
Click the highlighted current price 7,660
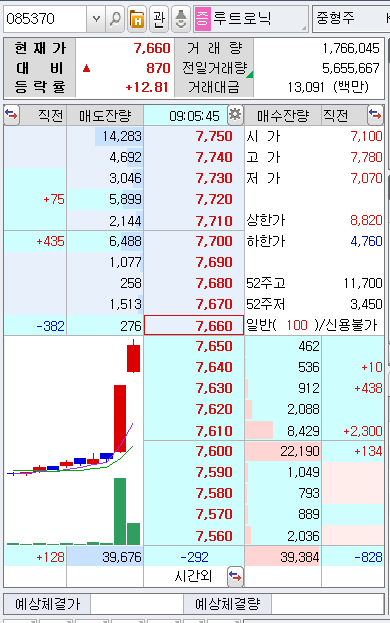click(x=194, y=325)
